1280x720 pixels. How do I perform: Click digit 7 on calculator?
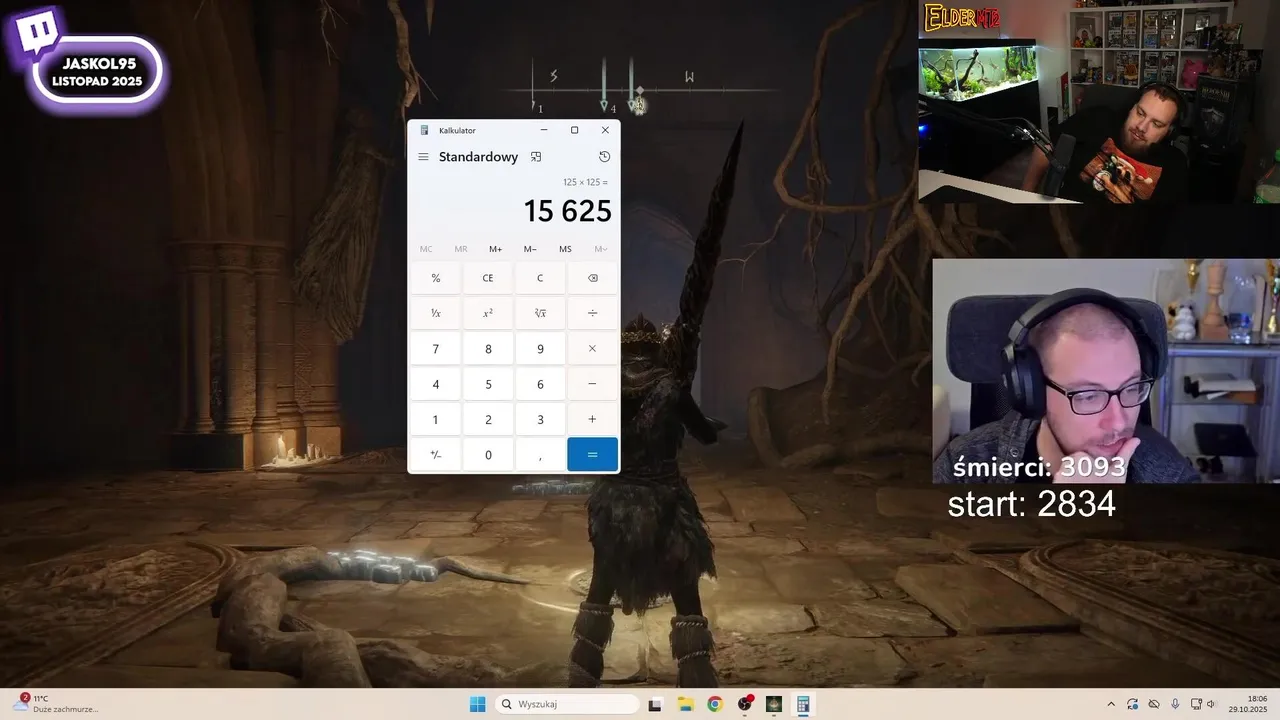(x=435, y=349)
